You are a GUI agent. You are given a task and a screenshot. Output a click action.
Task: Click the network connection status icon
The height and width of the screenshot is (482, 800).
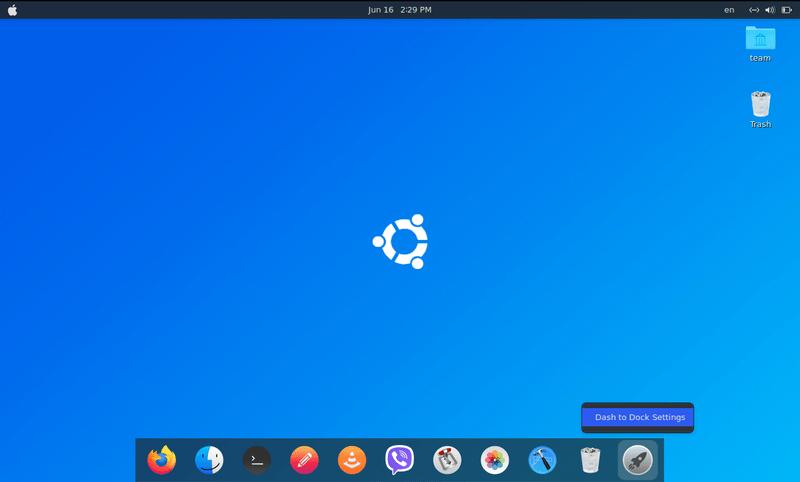pyautogui.click(x=754, y=10)
